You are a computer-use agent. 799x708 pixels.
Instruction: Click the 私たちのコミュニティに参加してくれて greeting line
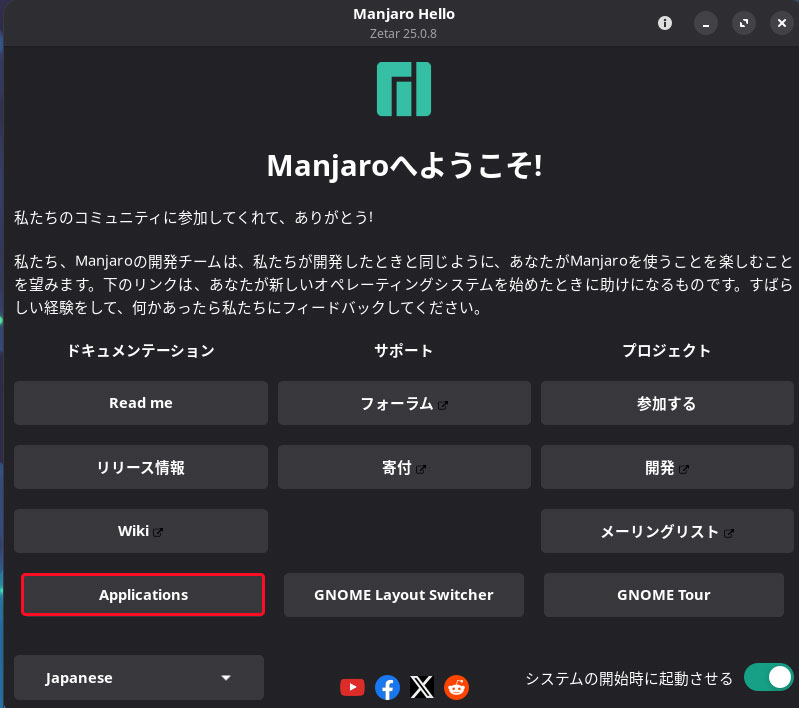(x=194, y=218)
